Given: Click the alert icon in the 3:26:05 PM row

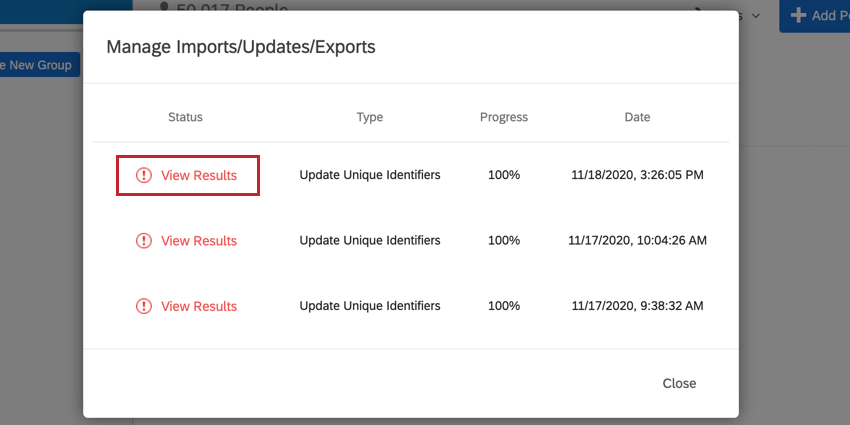Looking at the screenshot, I should tap(144, 175).
